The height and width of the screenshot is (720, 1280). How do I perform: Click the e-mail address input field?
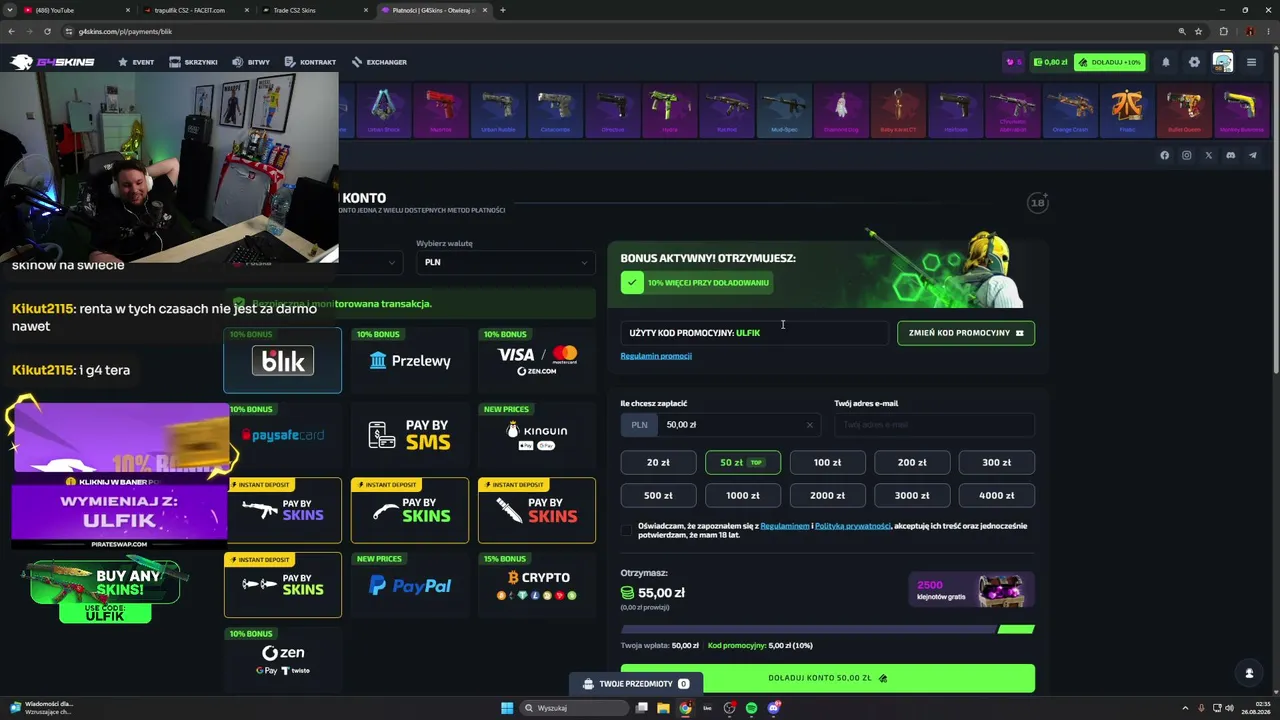934,425
